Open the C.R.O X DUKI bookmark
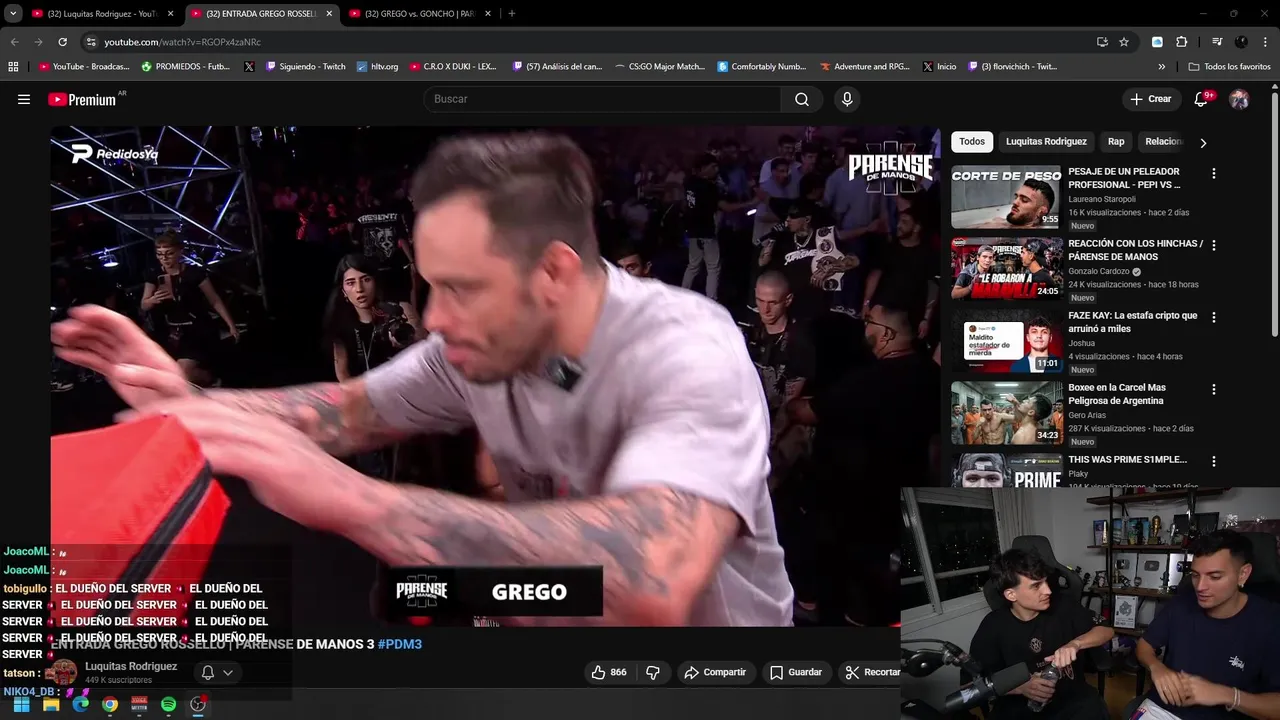Image resolution: width=1280 pixels, height=720 pixels. click(452, 66)
